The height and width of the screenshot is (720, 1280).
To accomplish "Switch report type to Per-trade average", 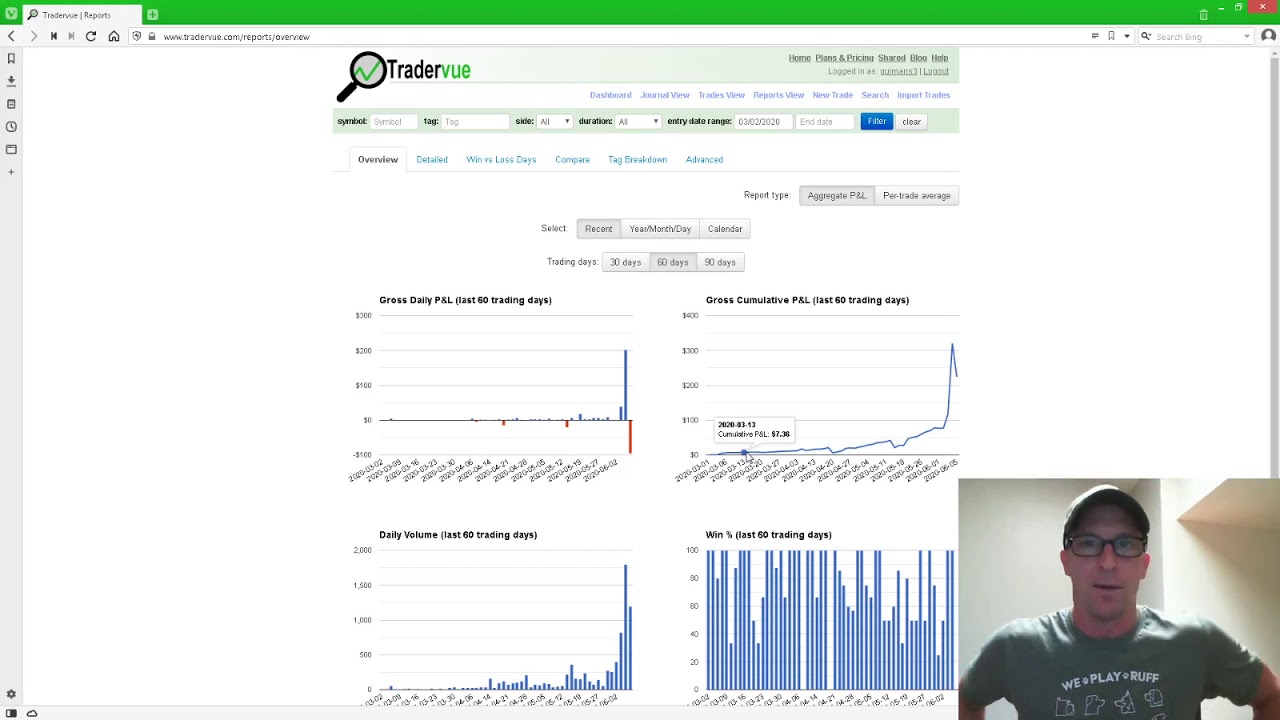I will [917, 196].
